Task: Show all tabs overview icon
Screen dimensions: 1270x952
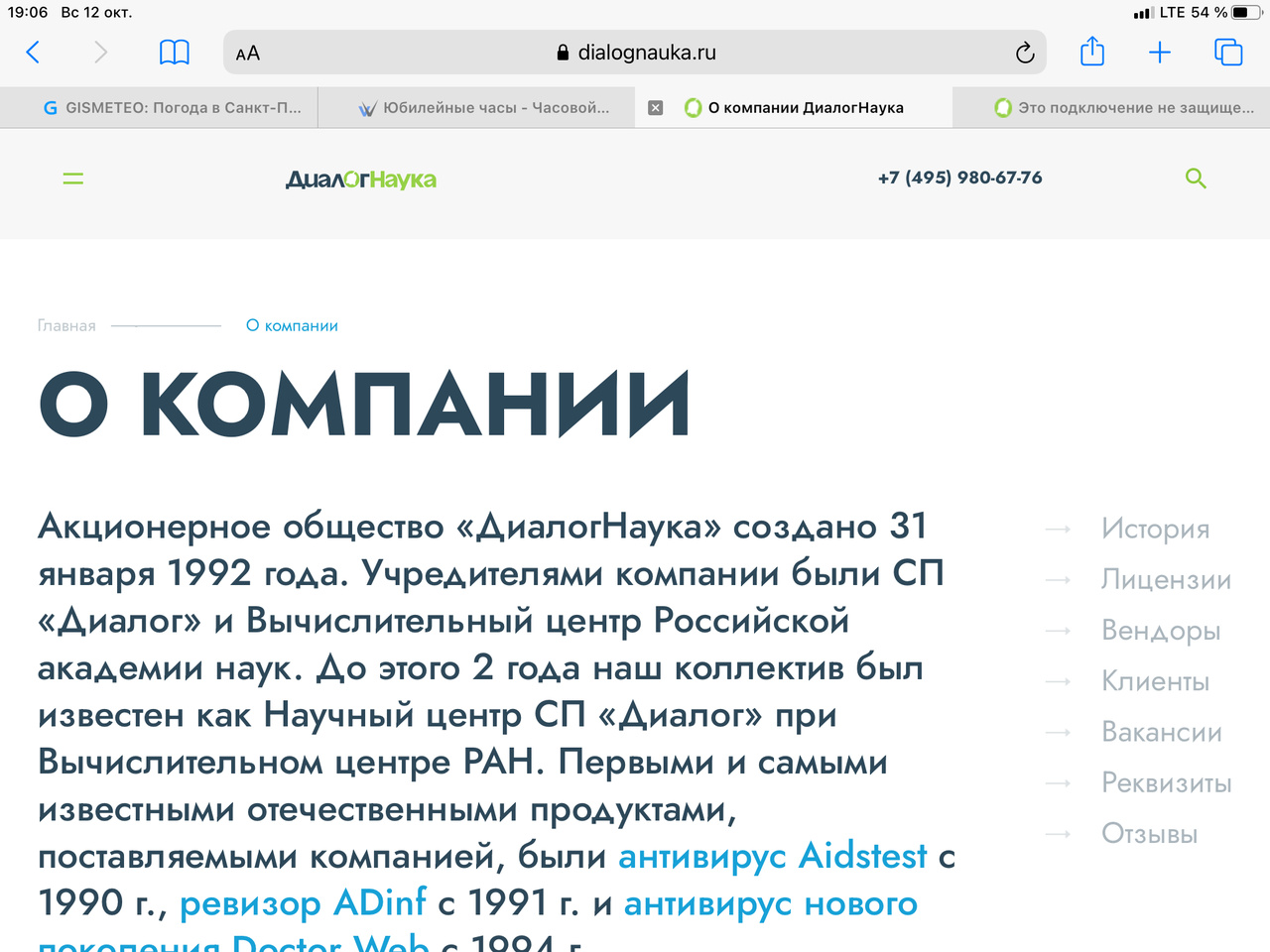Action: pos(1228,53)
